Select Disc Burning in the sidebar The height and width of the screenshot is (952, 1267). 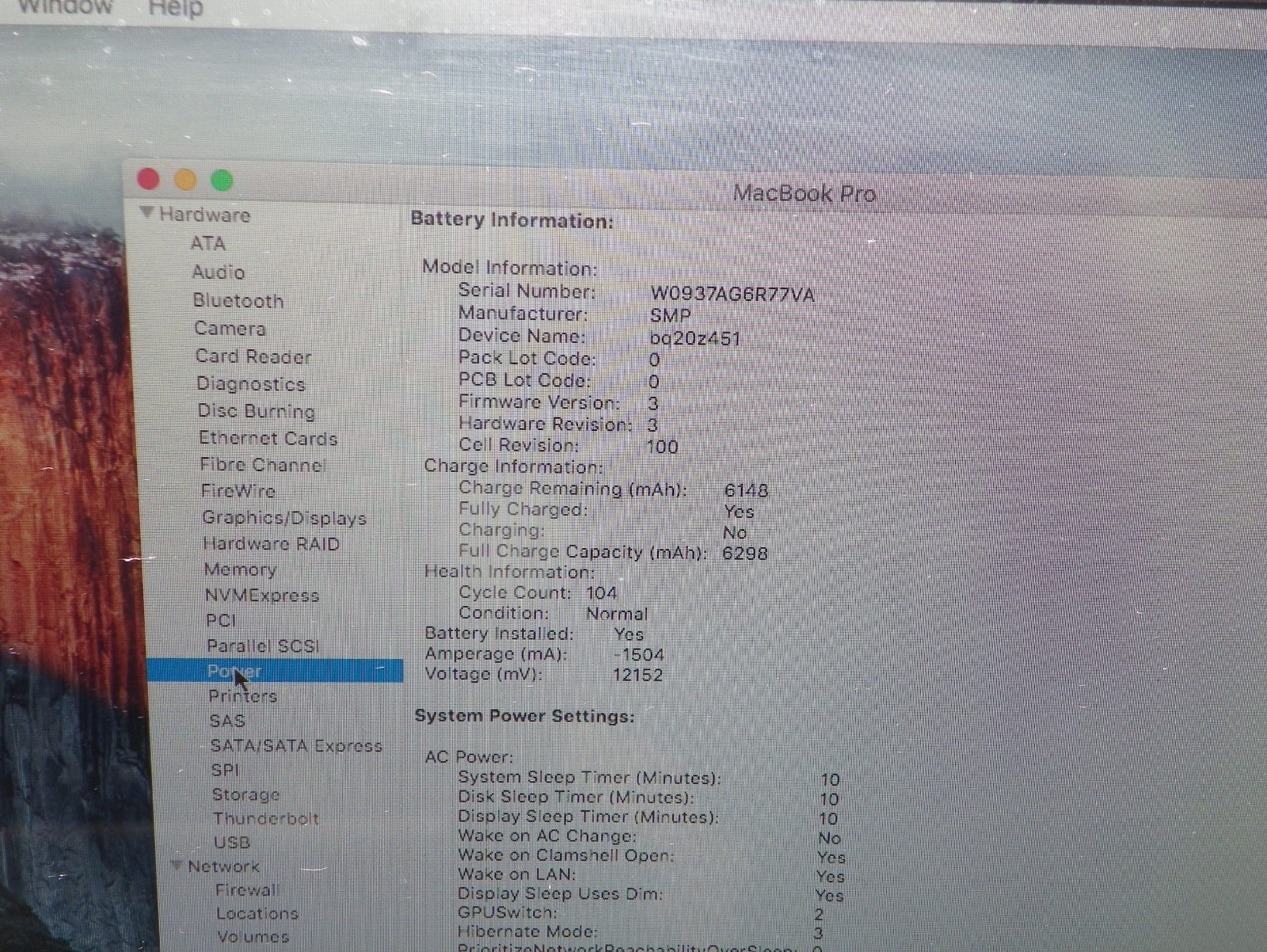point(257,411)
